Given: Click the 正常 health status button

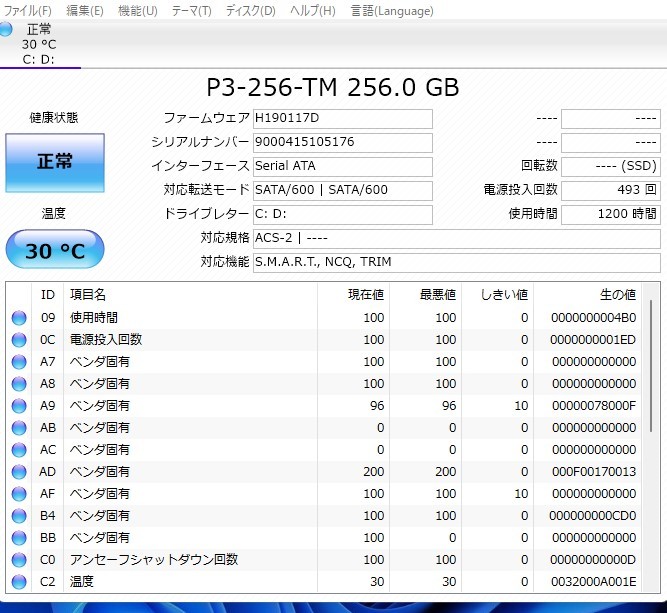Looking at the screenshot, I should click(54, 162).
